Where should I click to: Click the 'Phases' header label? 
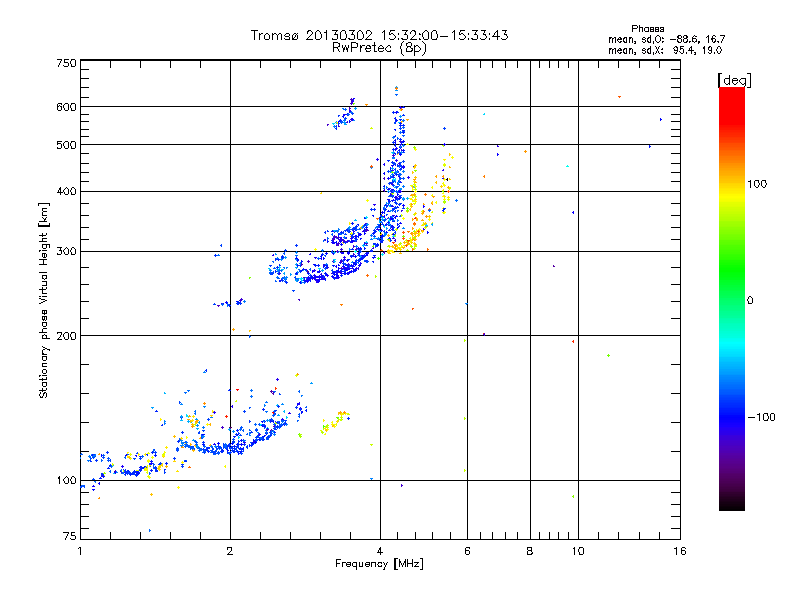(x=647, y=29)
